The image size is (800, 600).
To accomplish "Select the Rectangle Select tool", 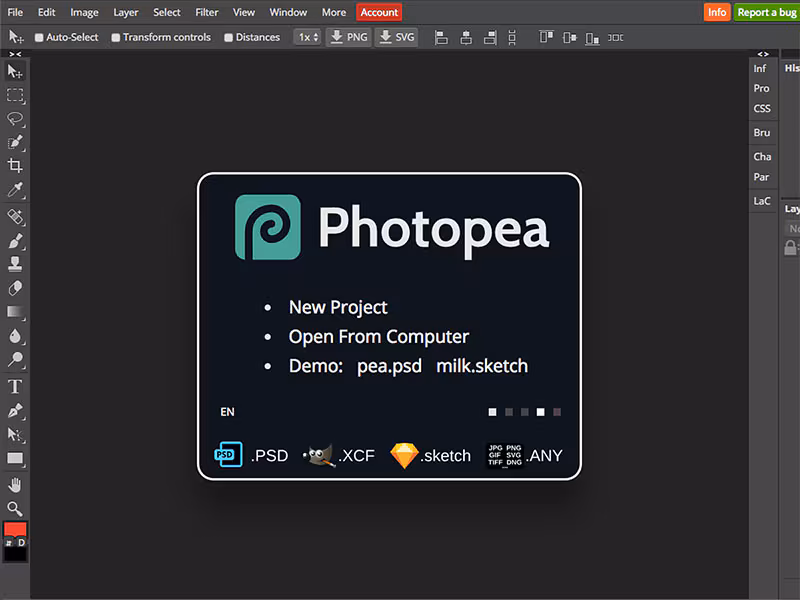I will [15, 95].
